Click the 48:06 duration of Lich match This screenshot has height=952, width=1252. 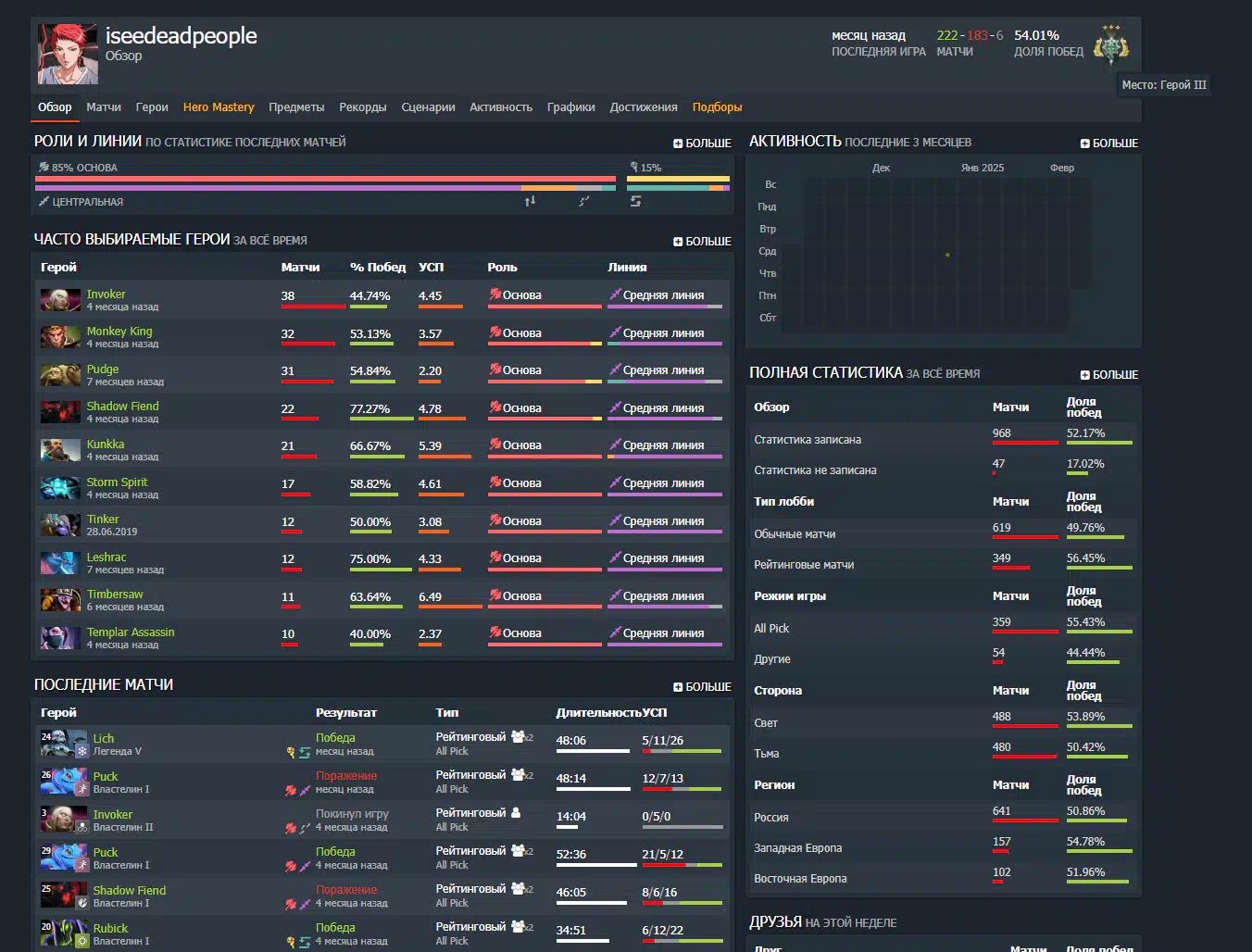click(x=571, y=741)
